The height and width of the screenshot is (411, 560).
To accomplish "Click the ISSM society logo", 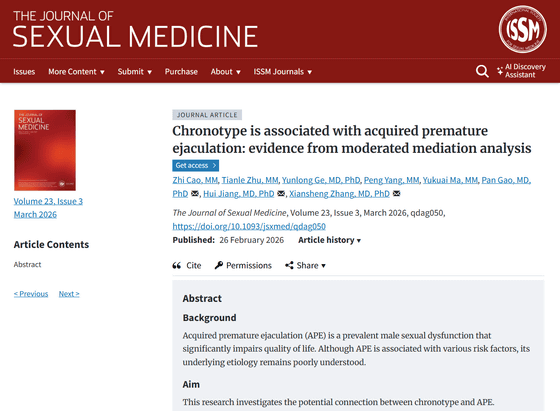I will click(522, 29).
